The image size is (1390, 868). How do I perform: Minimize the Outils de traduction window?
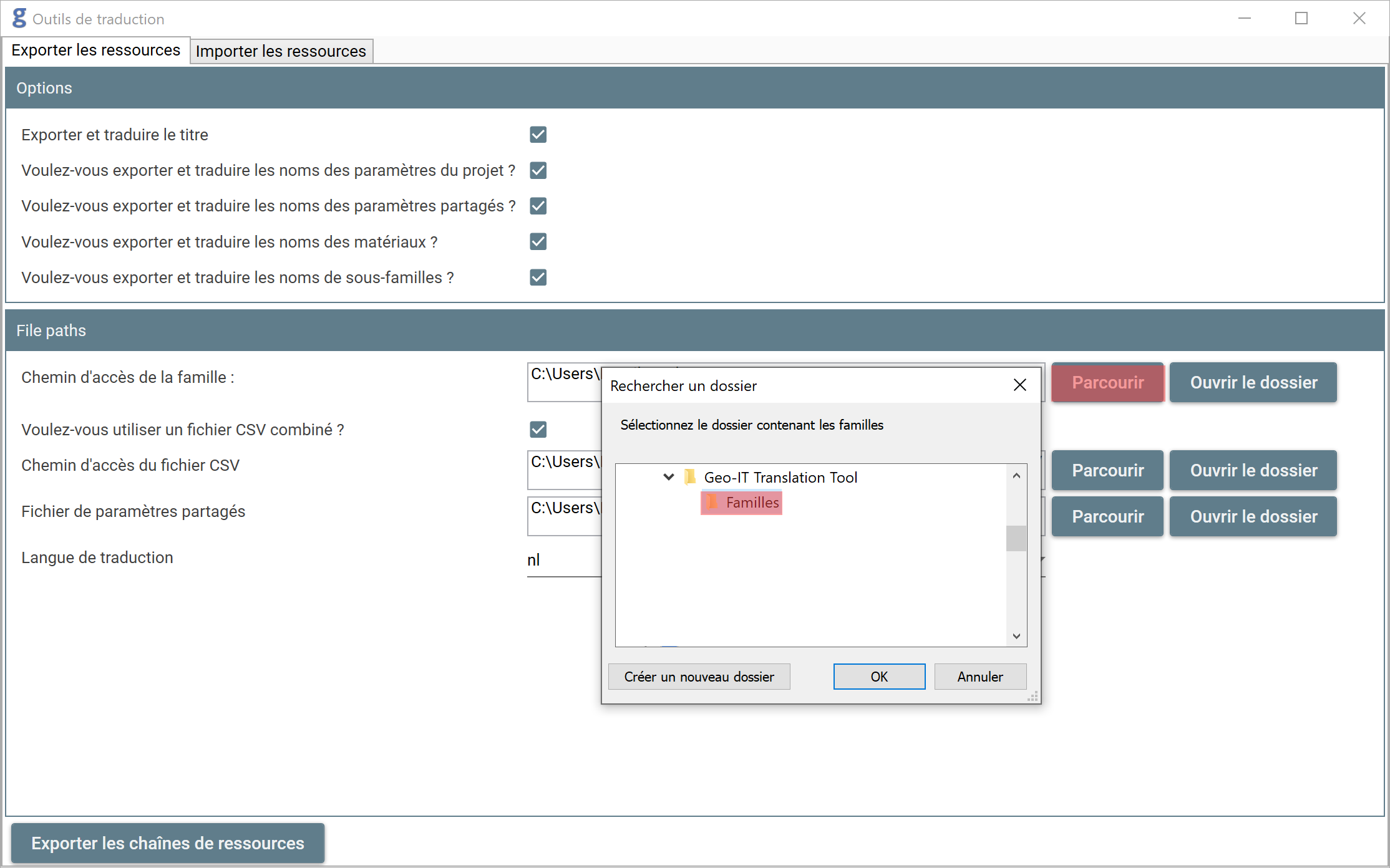(1244, 19)
